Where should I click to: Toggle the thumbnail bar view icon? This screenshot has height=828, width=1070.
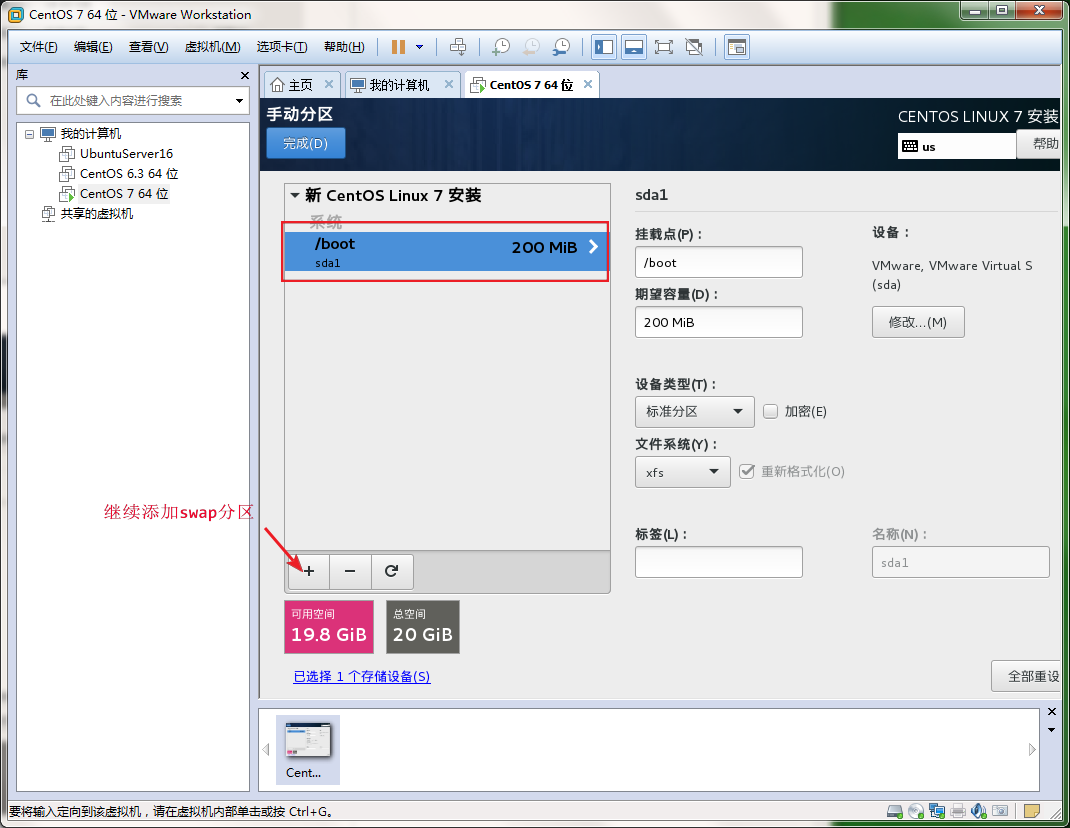pos(634,46)
